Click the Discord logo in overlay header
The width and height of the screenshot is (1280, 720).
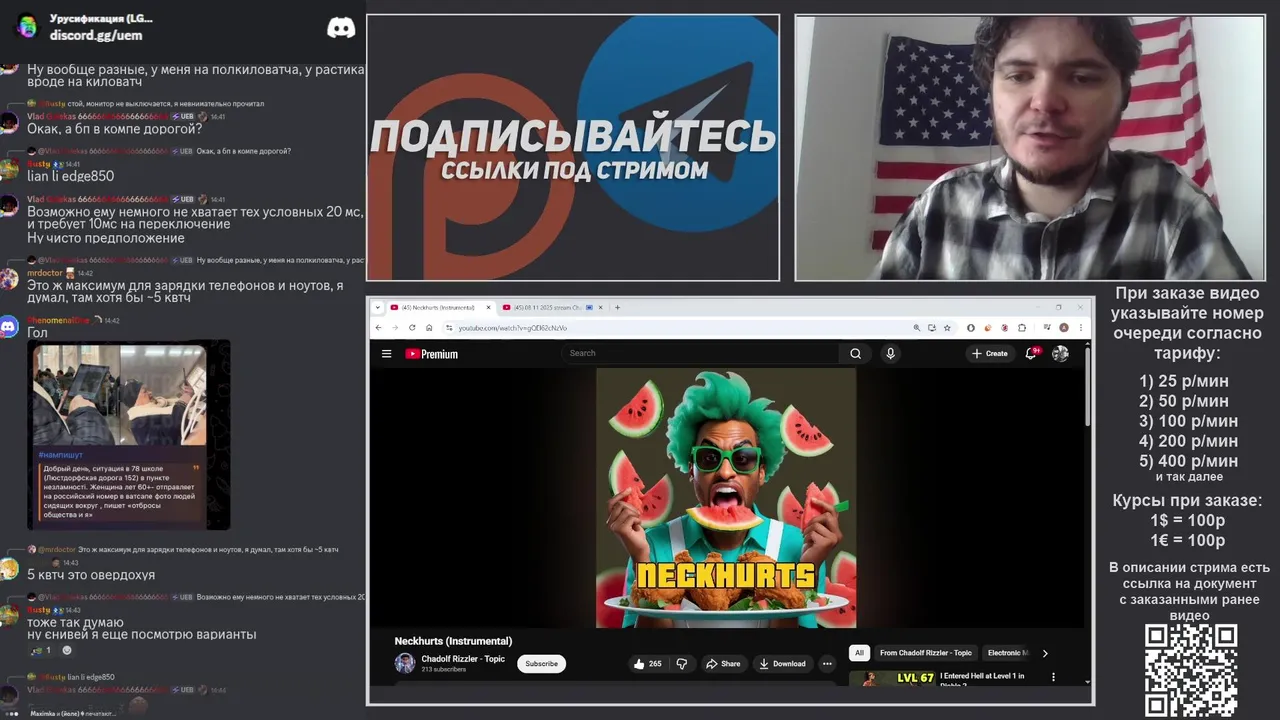pos(341,28)
